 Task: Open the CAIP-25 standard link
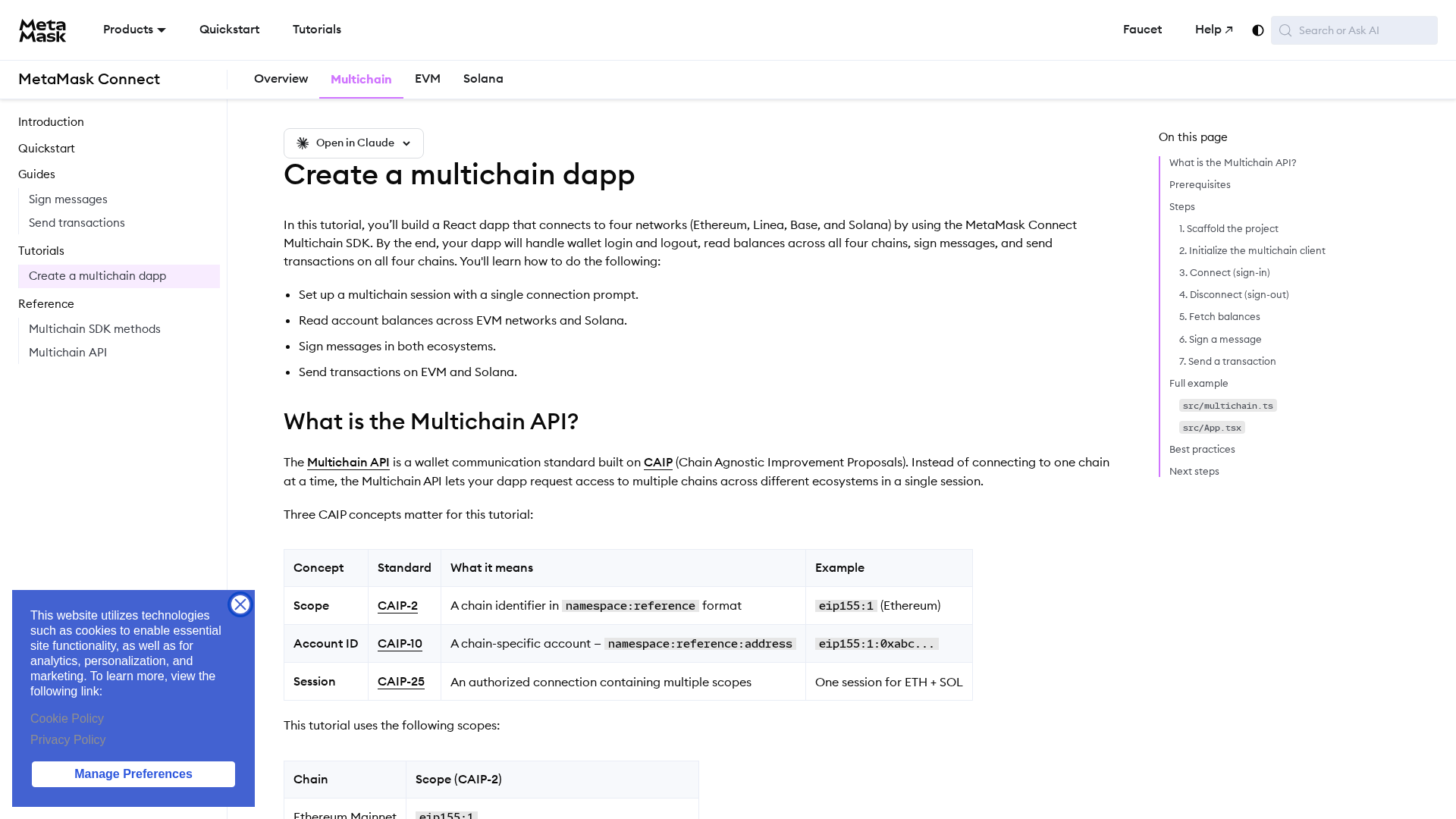(401, 682)
